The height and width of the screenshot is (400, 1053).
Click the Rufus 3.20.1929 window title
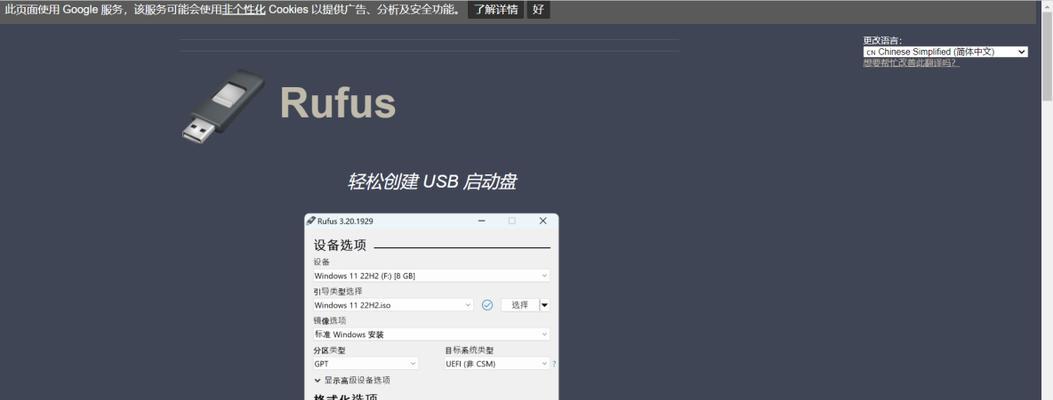point(345,221)
